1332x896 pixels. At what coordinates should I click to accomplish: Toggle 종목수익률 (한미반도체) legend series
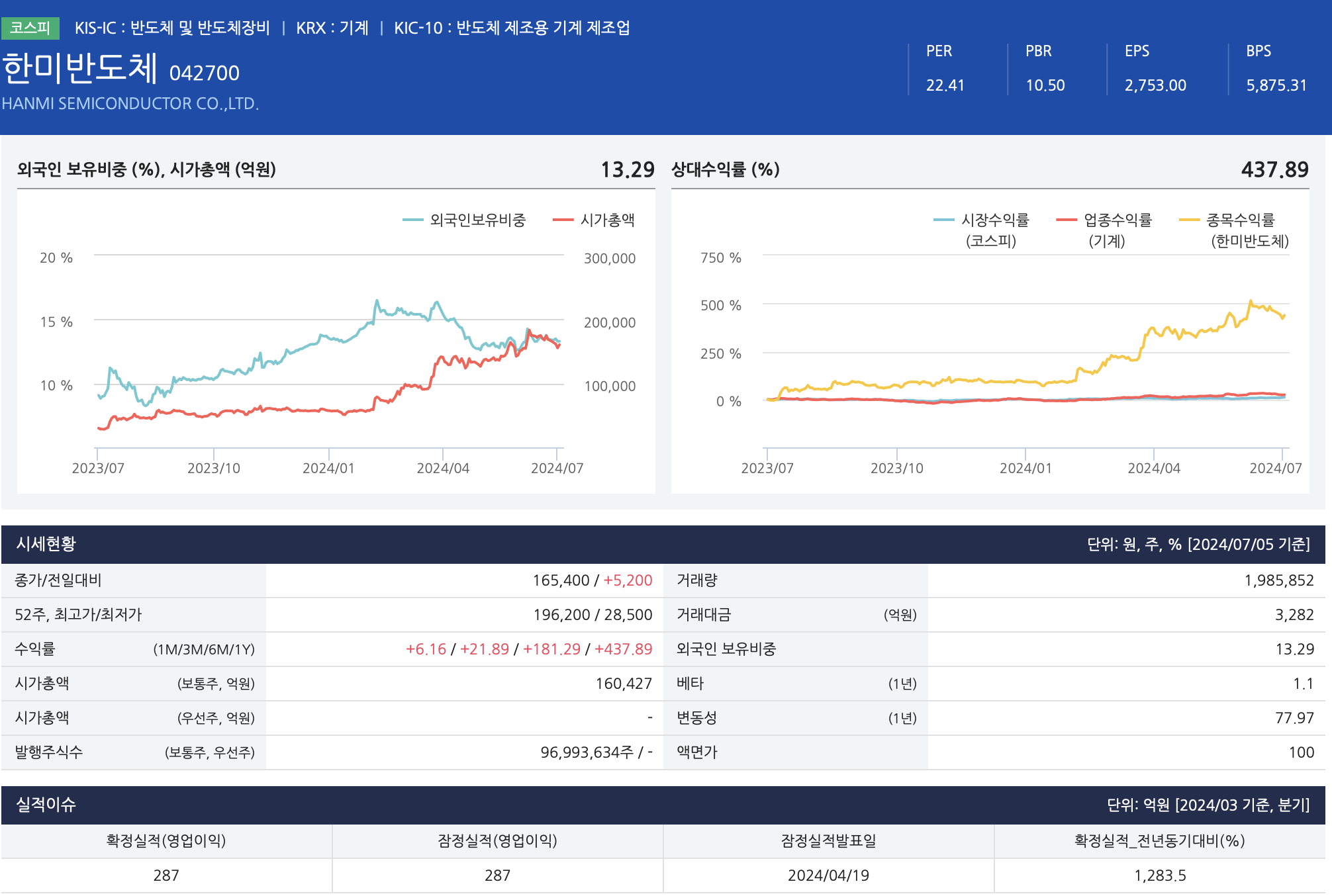click(1239, 220)
